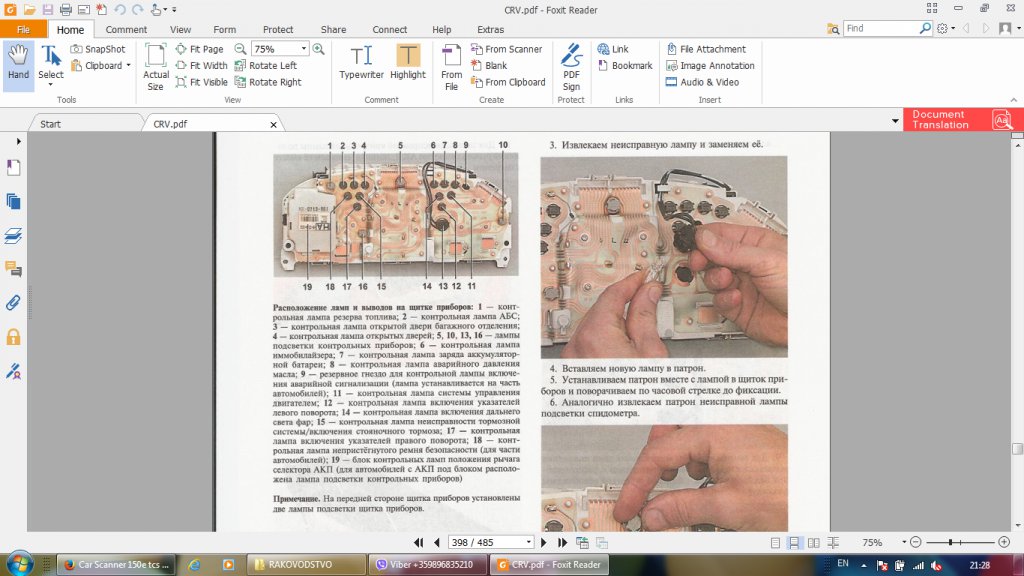Open the Protect ribbon tab
Viewport: 1024px width, 576px height.
[x=278, y=30]
